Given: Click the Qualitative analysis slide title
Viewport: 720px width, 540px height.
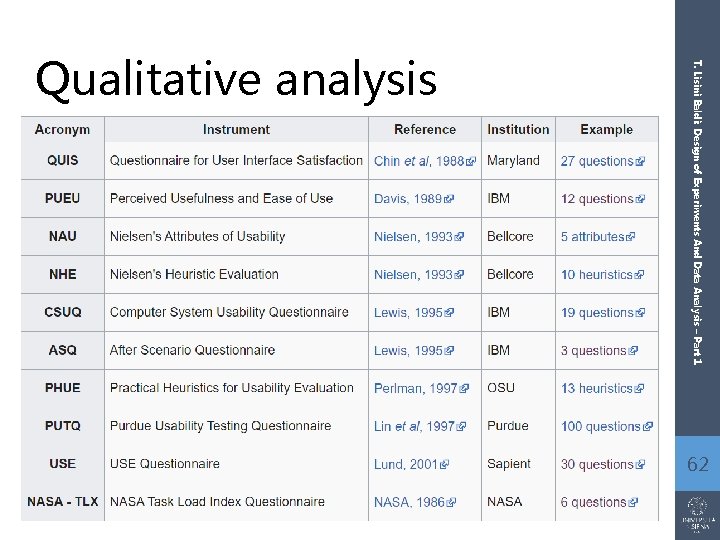Looking at the screenshot, I should 236,79.
